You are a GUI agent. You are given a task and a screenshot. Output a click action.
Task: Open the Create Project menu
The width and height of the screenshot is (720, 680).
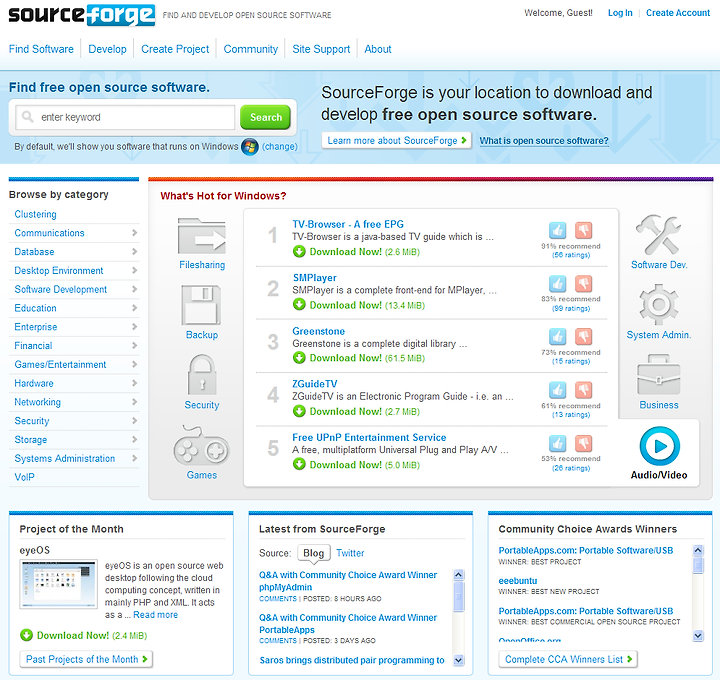[175, 49]
